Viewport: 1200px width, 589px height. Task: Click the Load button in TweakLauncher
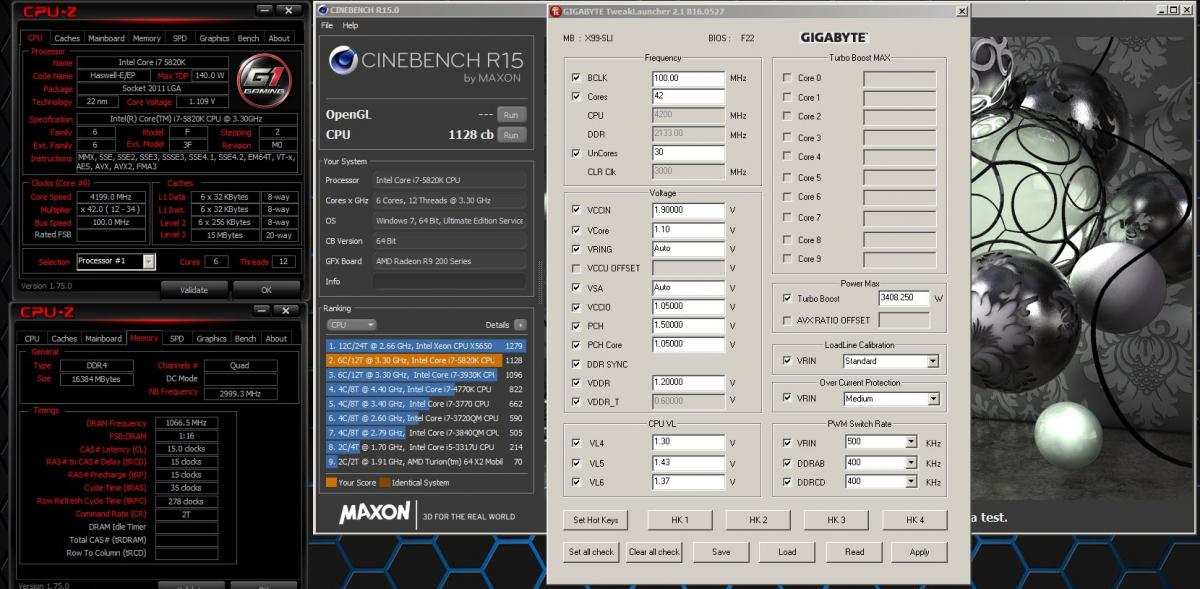coord(787,552)
